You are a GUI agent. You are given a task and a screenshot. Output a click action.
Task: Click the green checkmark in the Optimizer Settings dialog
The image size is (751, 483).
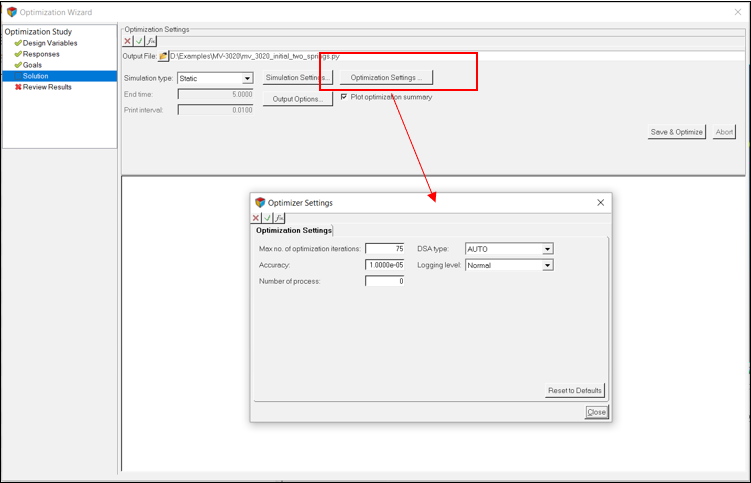point(267,218)
